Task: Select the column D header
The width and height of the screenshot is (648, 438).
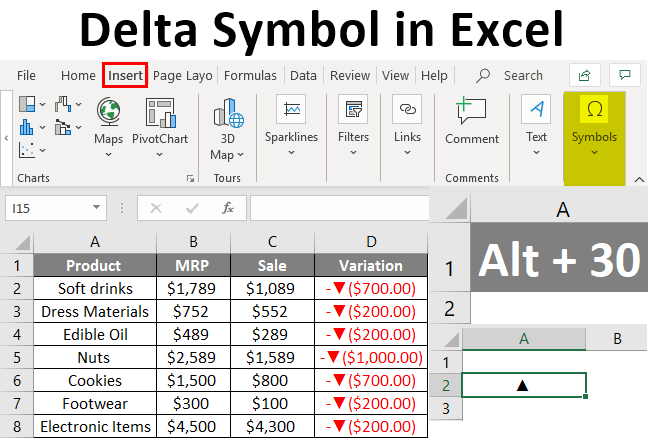Action: tap(371, 241)
